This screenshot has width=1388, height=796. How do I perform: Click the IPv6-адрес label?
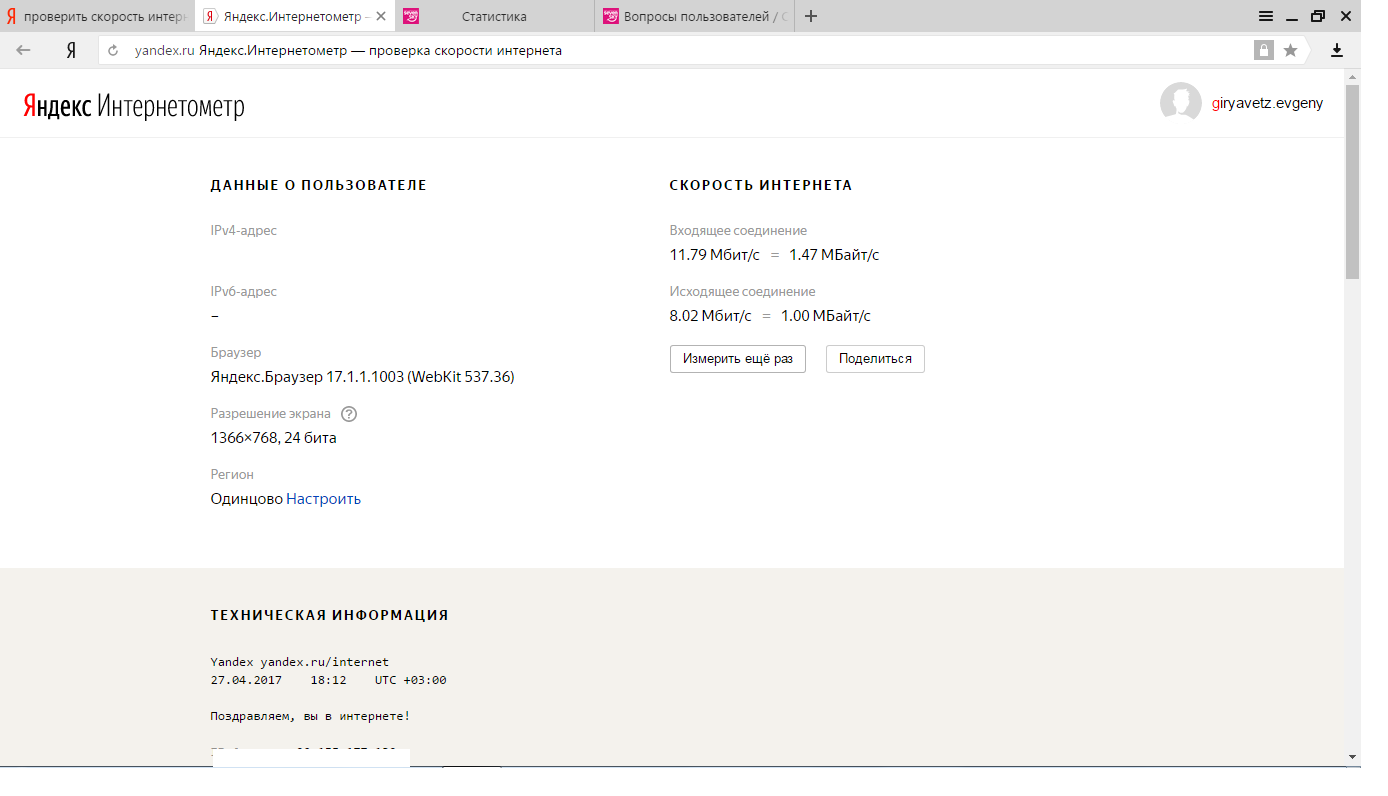click(x=244, y=292)
